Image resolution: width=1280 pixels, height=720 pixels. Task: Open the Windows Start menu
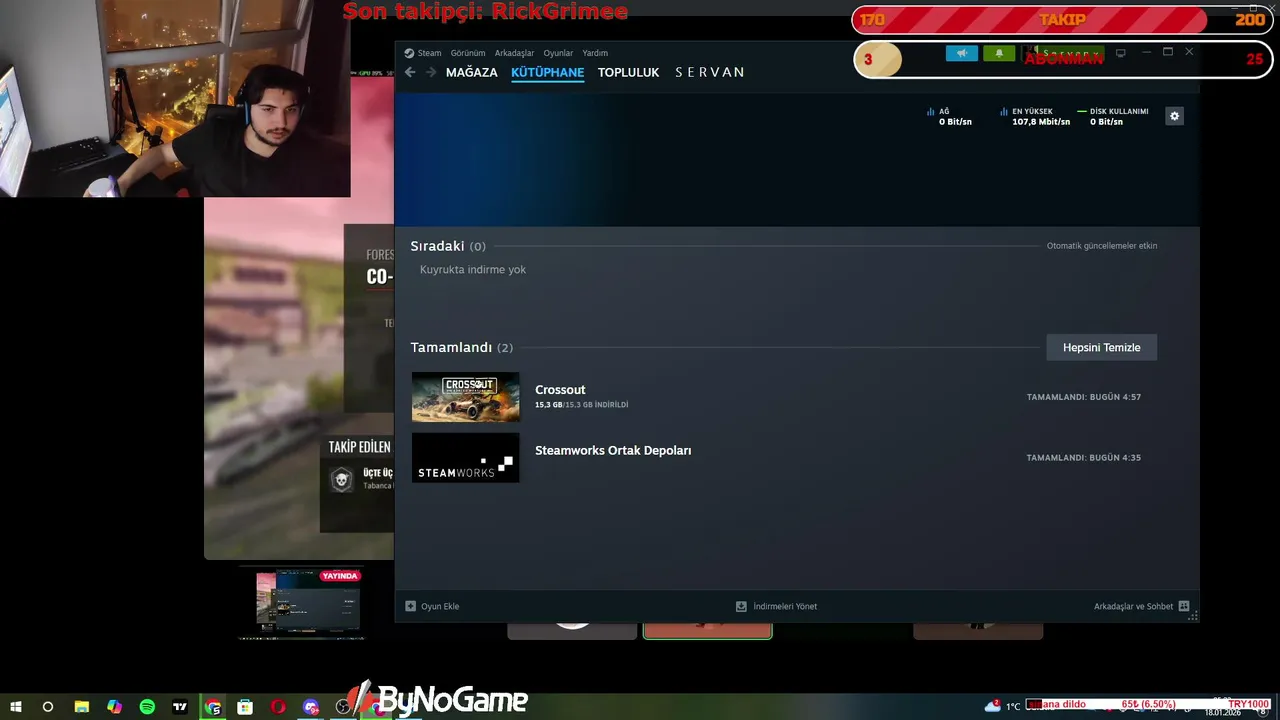click(x=16, y=707)
